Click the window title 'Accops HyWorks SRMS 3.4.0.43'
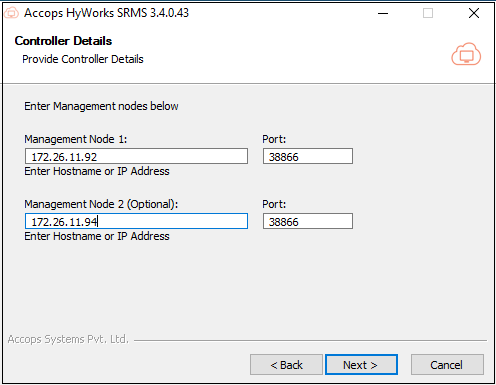 coord(106,13)
